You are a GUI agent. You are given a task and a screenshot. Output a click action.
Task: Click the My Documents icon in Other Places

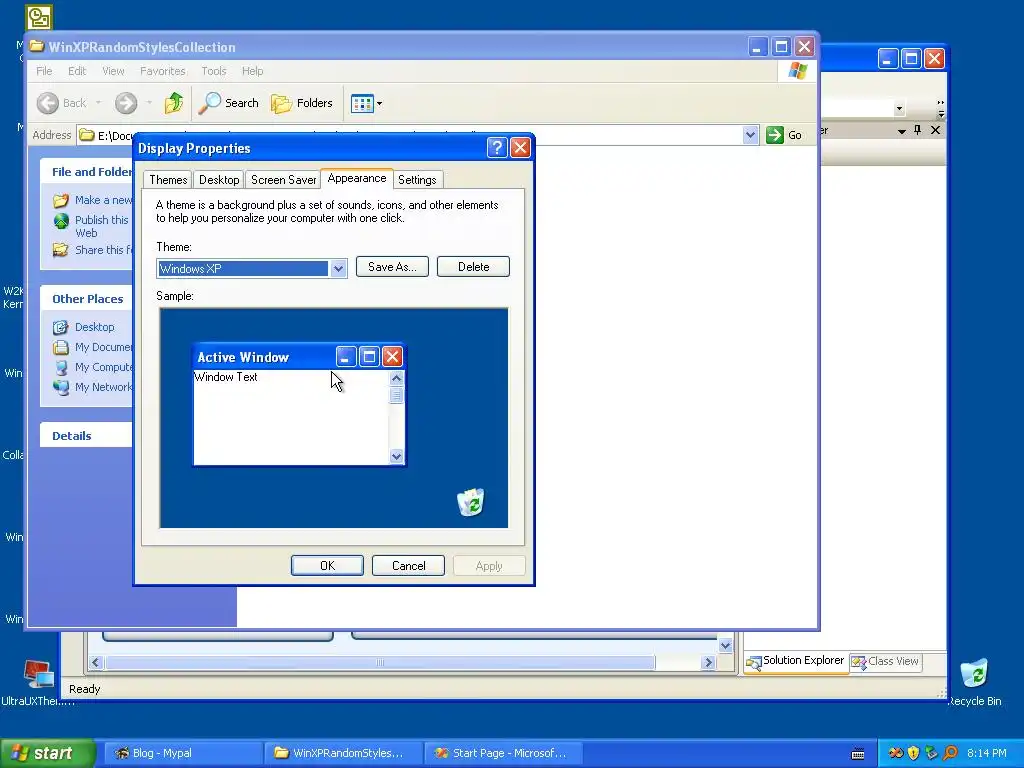pyautogui.click(x=61, y=347)
